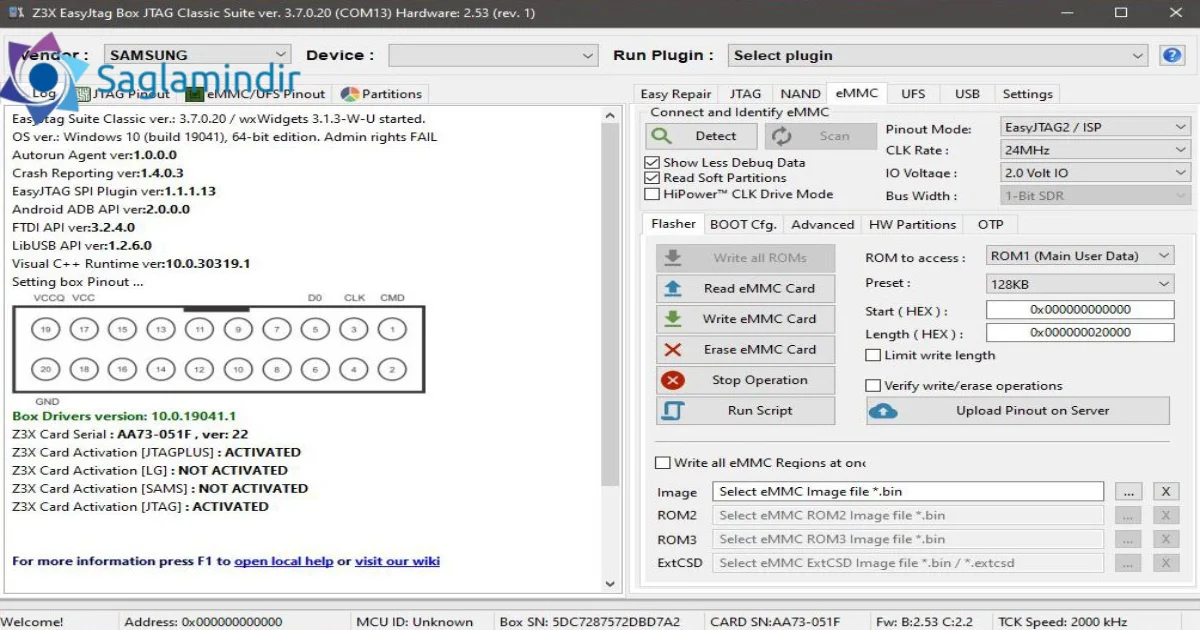Click pin 20 circle near GND

[45, 370]
